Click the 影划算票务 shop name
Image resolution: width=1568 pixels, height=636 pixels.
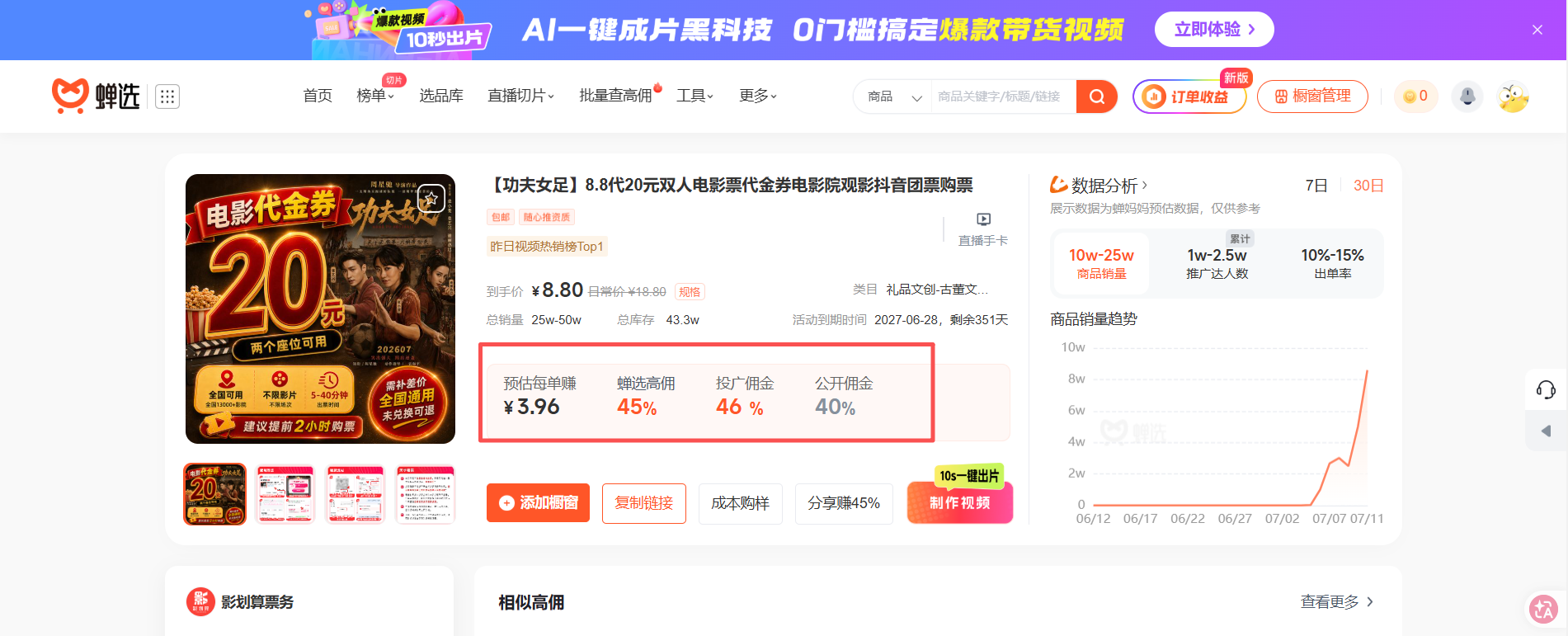pos(257,602)
